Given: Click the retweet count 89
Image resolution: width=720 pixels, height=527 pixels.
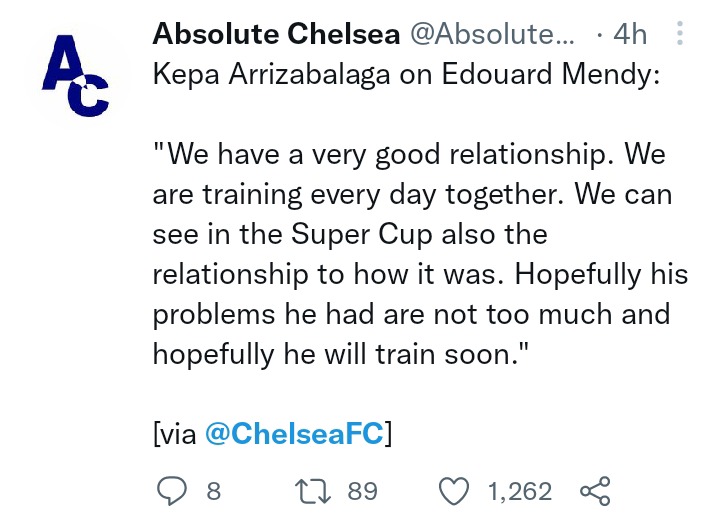Looking at the screenshot, I should click(x=362, y=491).
